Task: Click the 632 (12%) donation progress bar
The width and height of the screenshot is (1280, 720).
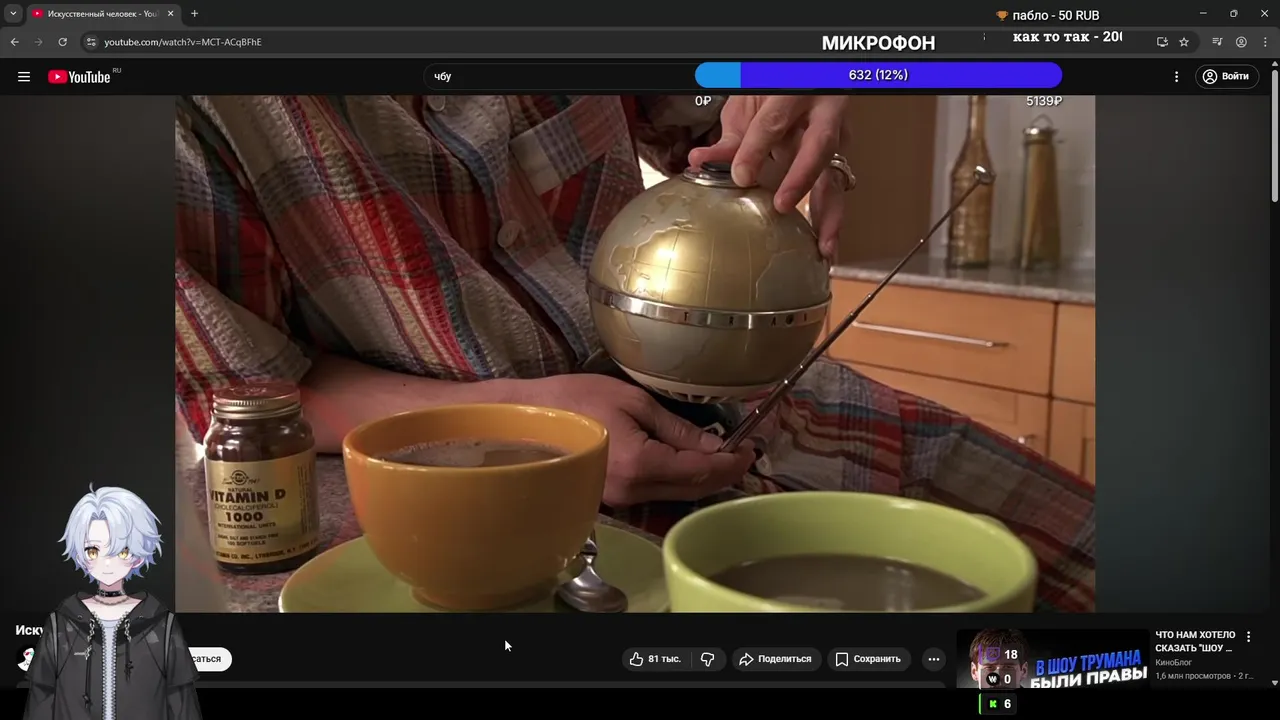Action: pos(878,75)
